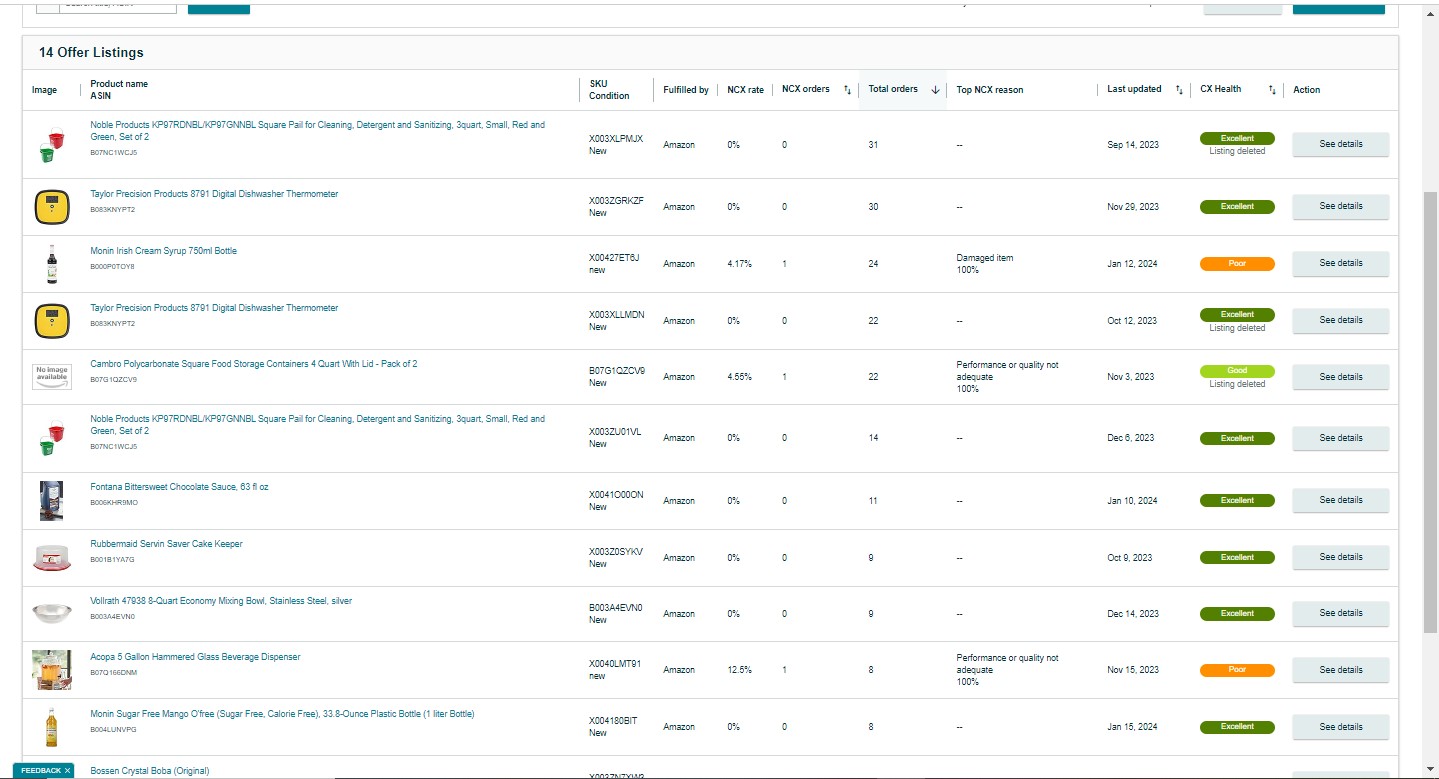Click the Good CX Health badge for Cambro containers
1439x779 pixels.
[x=1237, y=371]
